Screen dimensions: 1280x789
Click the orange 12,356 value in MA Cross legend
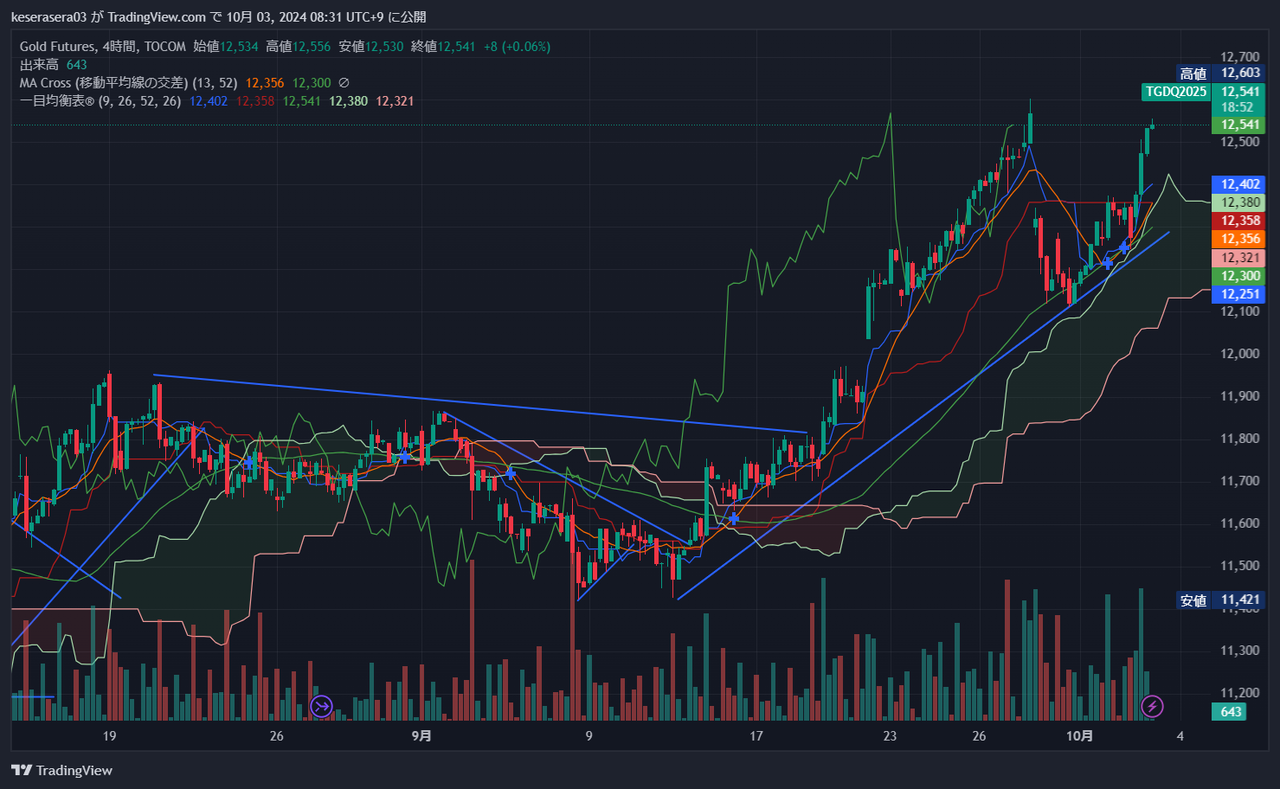(265, 83)
